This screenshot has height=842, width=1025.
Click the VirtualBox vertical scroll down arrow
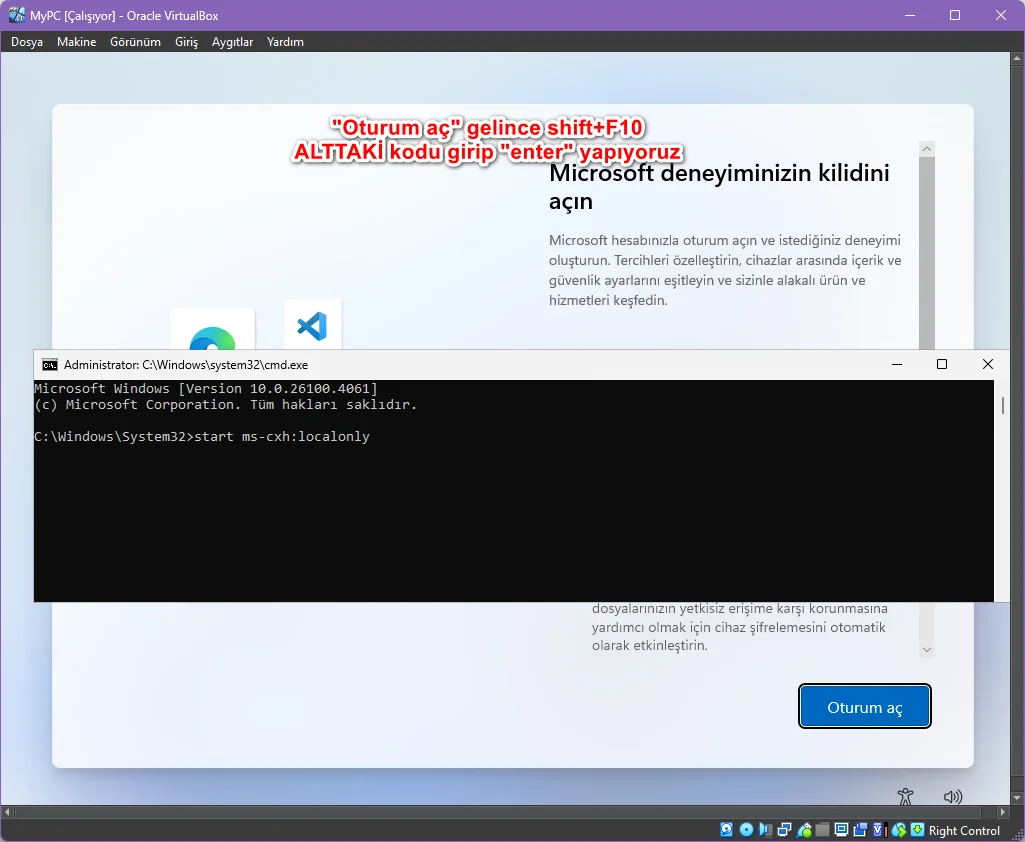click(x=1017, y=798)
